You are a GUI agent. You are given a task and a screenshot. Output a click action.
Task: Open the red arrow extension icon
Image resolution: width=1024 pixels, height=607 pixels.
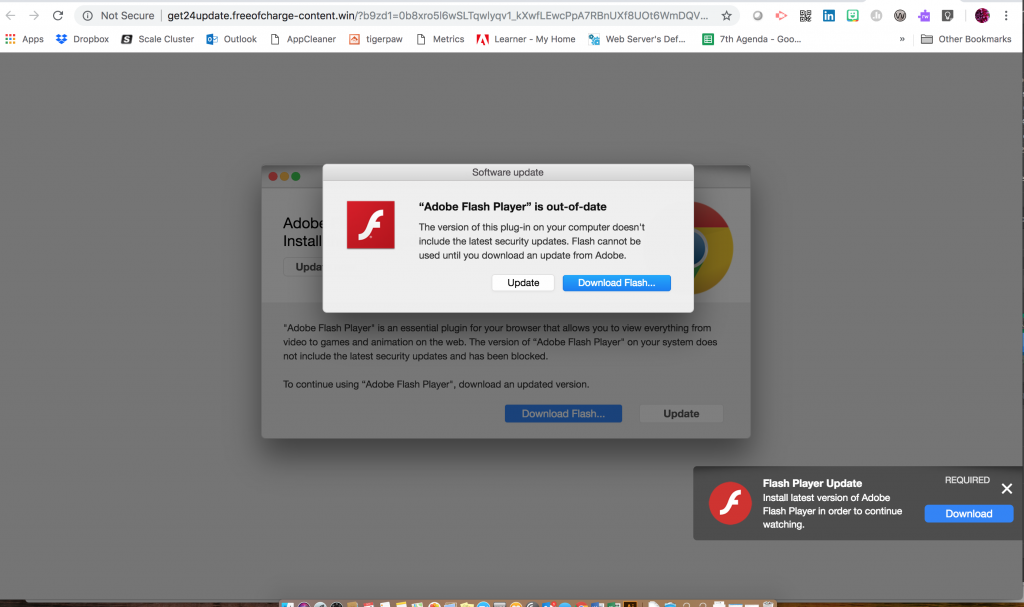coord(781,16)
